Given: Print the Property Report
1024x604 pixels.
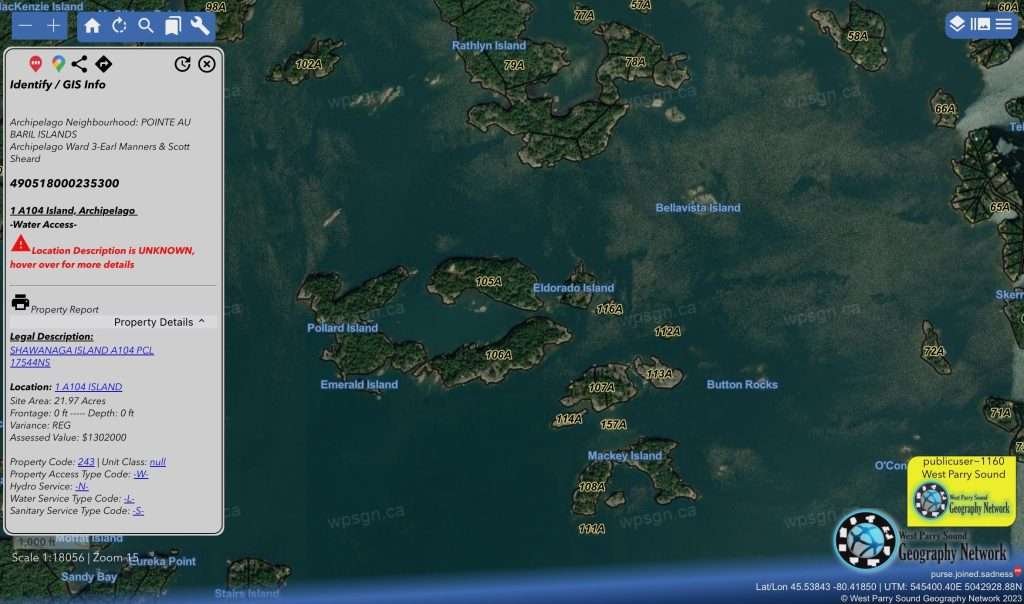Looking at the screenshot, I should (x=20, y=302).
